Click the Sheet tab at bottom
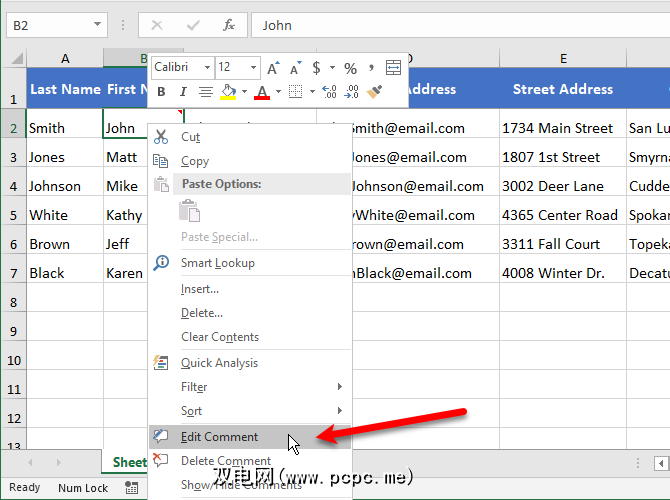Viewport: 670px width, 500px height. point(125,462)
